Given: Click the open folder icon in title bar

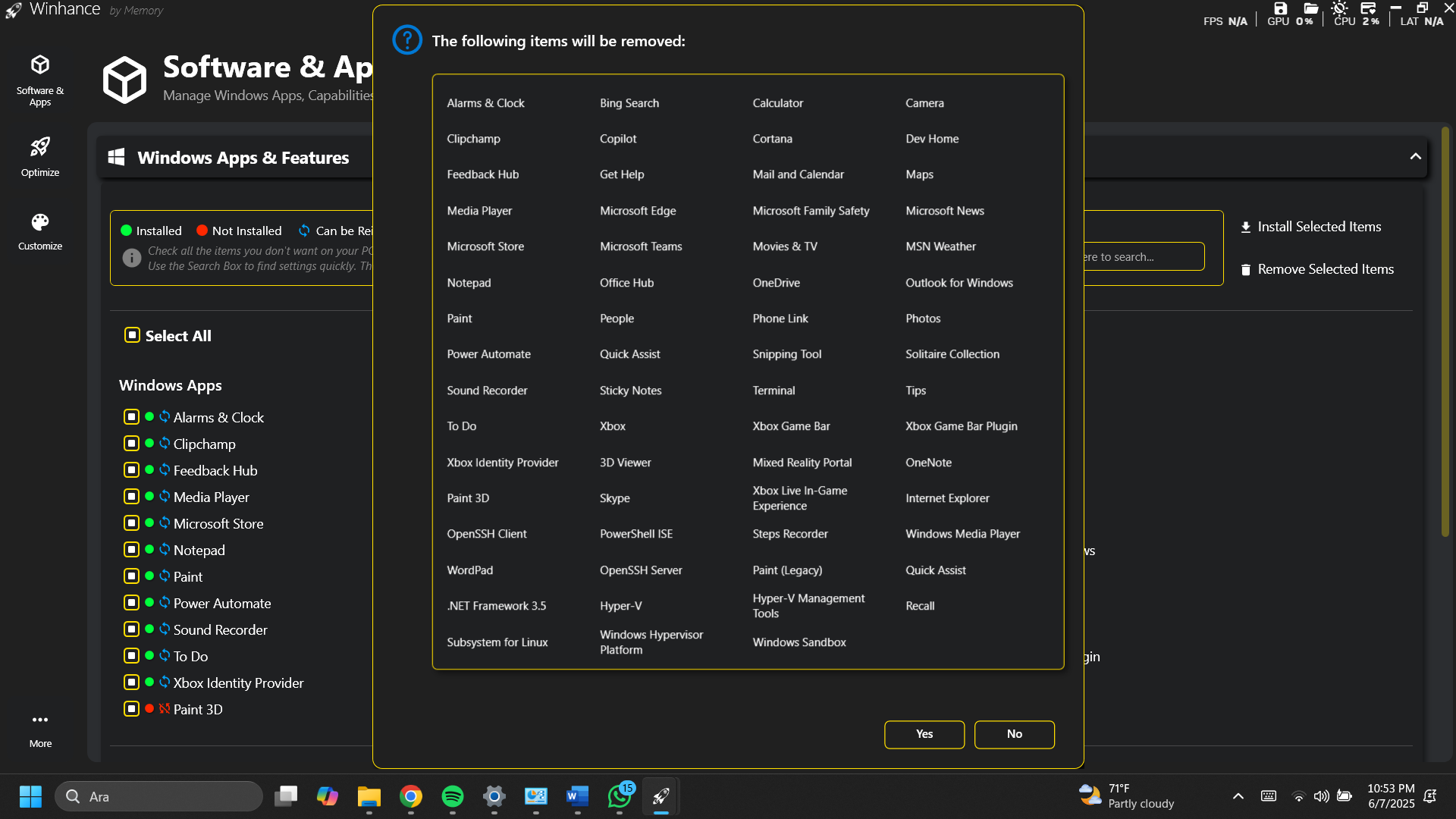Looking at the screenshot, I should coord(1310,8).
